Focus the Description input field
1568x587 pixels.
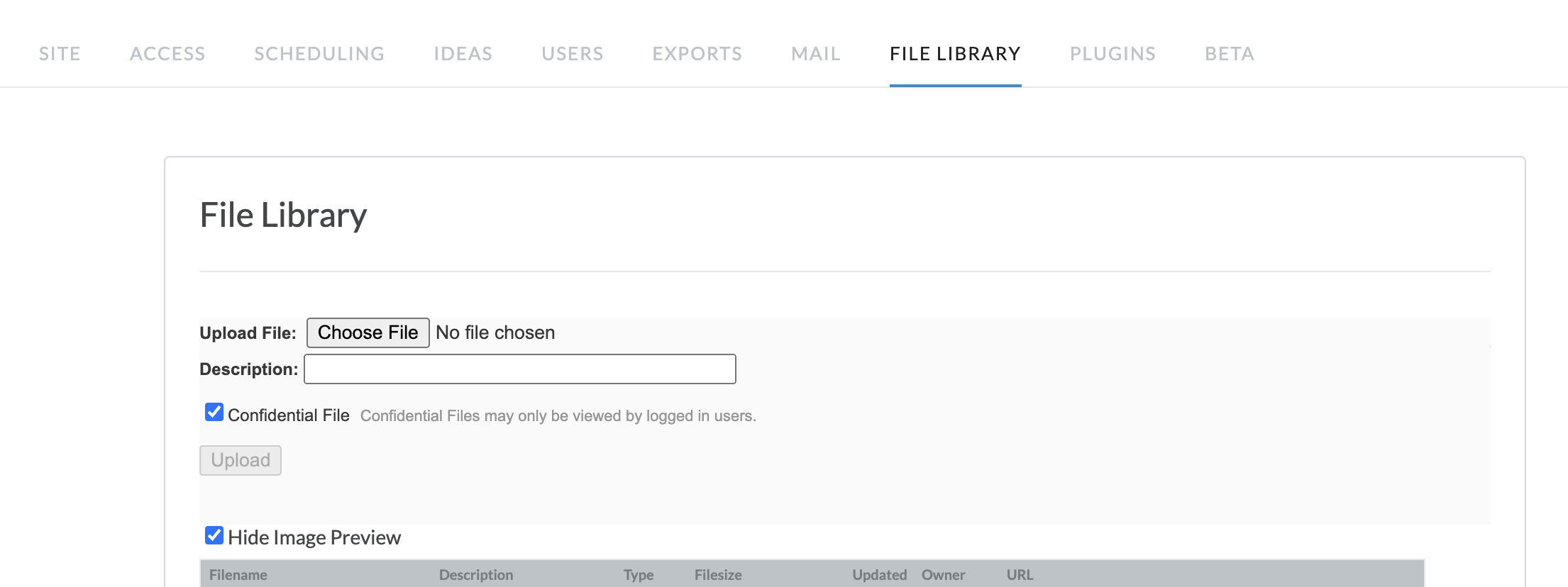click(x=520, y=369)
